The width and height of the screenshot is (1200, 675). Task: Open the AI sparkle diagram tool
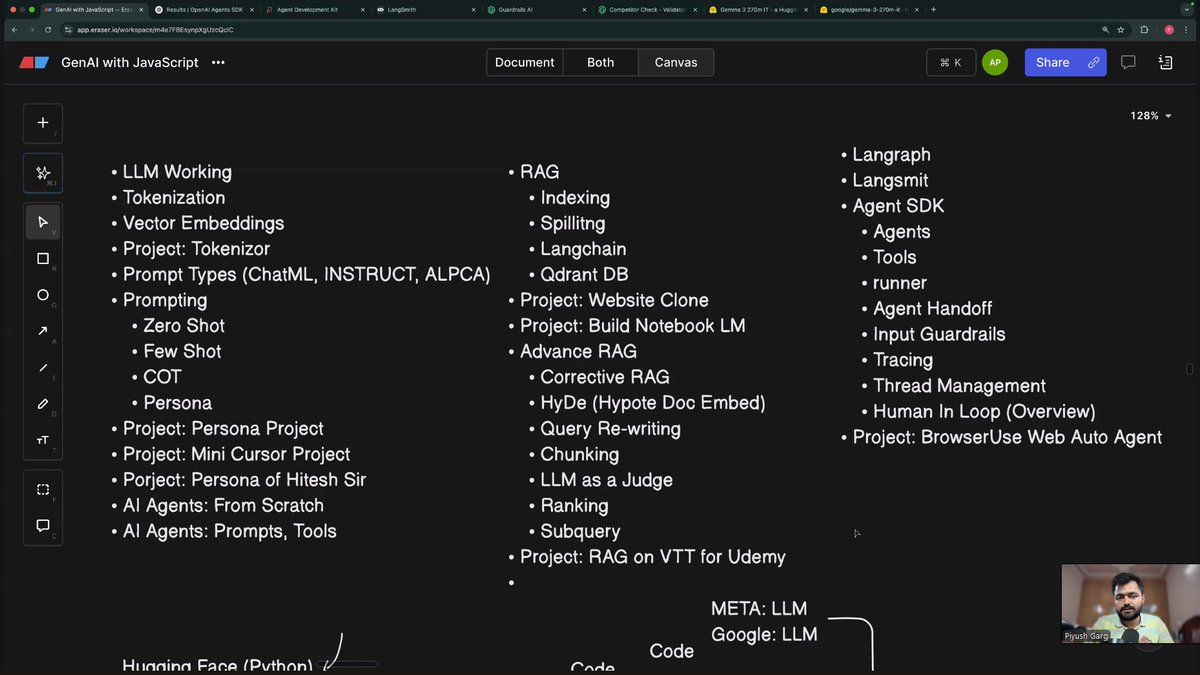(43, 173)
